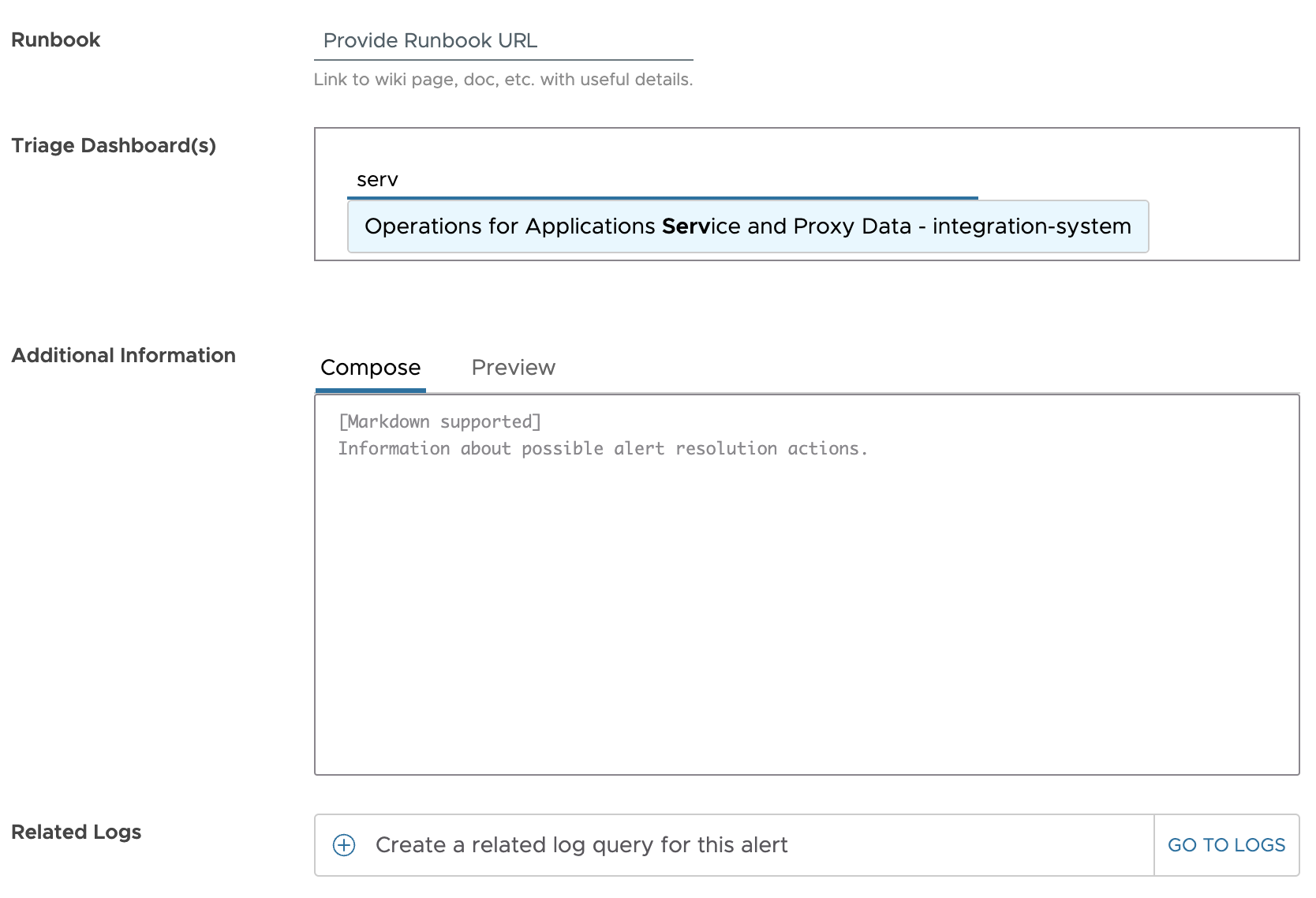Click Create a related log query for this alert

(581, 845)
